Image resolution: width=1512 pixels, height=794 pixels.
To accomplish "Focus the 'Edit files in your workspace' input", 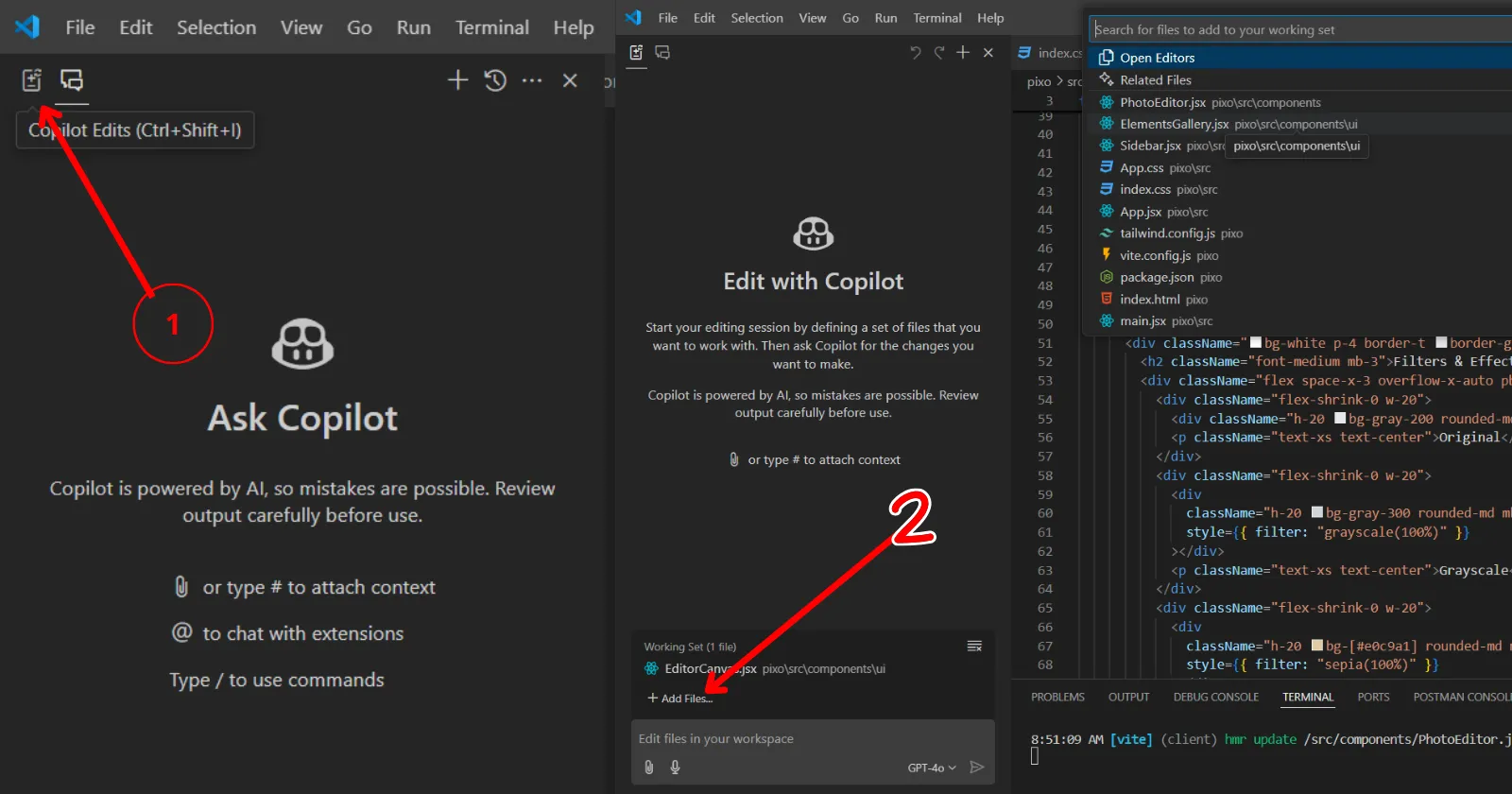I will click(x=813, y=739).
